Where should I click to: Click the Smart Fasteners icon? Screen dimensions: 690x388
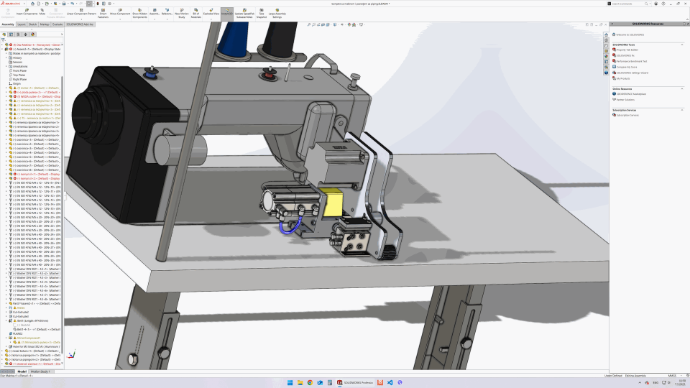click(103, 13)
